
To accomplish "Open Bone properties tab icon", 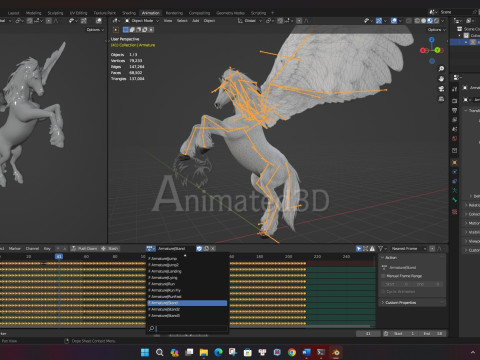I will point(455,200).
